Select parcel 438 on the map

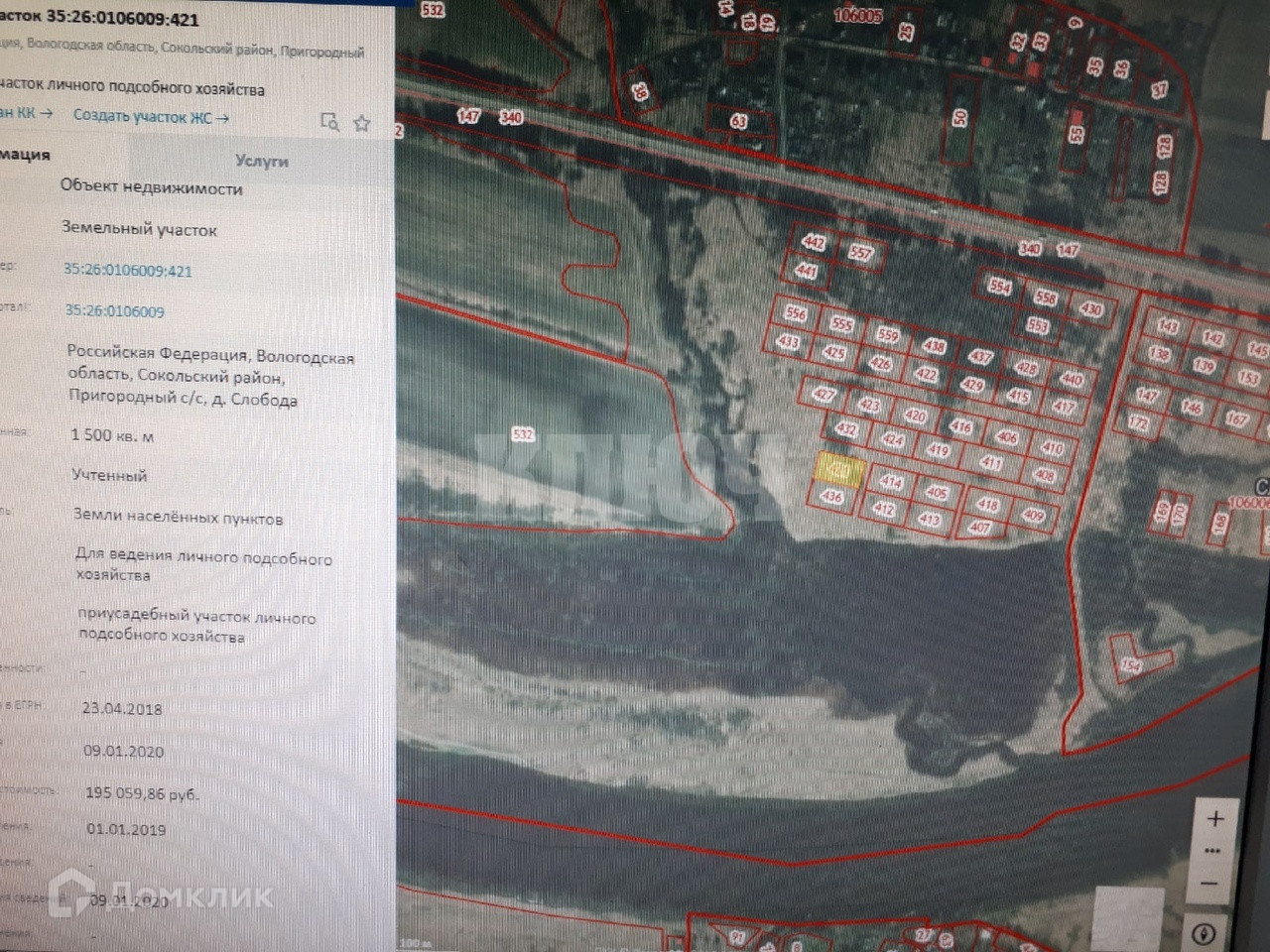click(934, 346)
